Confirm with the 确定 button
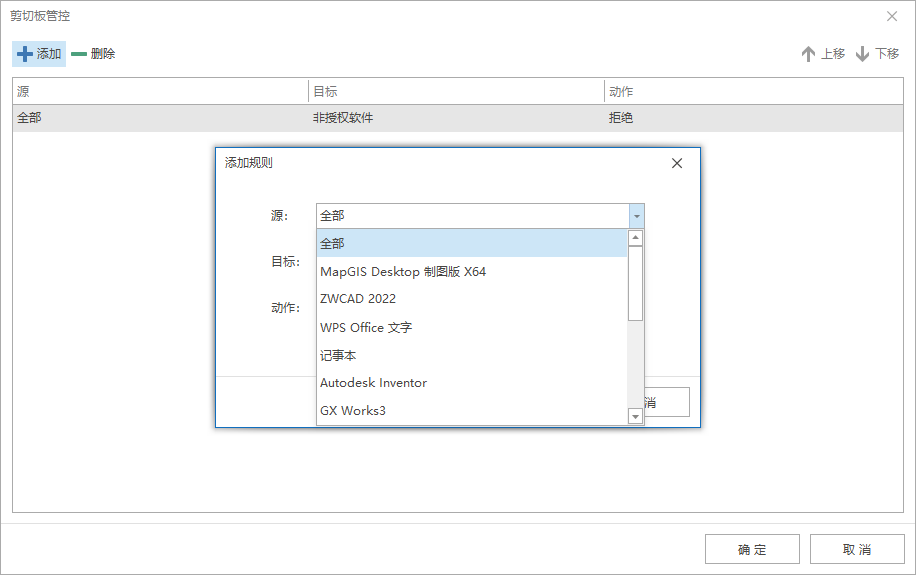Image resolution: width=916 pixels, height=575 pixels. coord(752,549)
